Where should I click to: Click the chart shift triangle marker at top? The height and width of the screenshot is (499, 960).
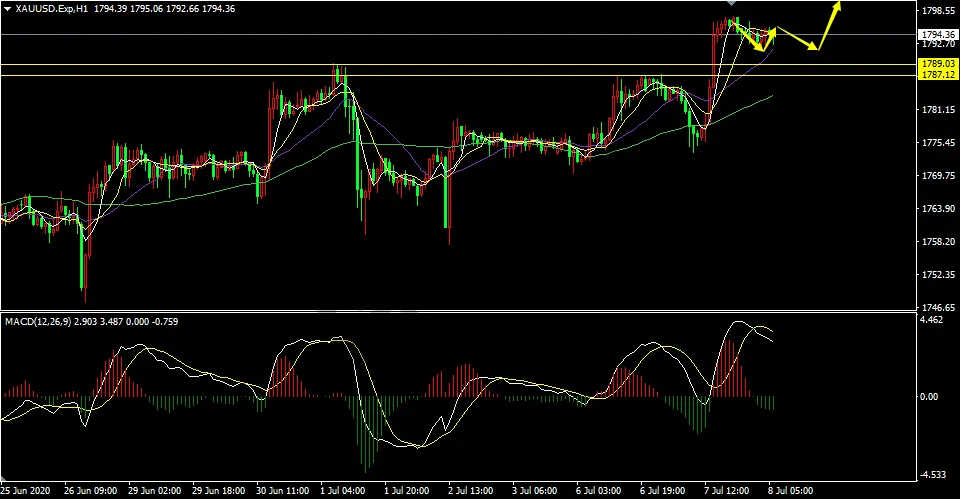click(730, 3)
